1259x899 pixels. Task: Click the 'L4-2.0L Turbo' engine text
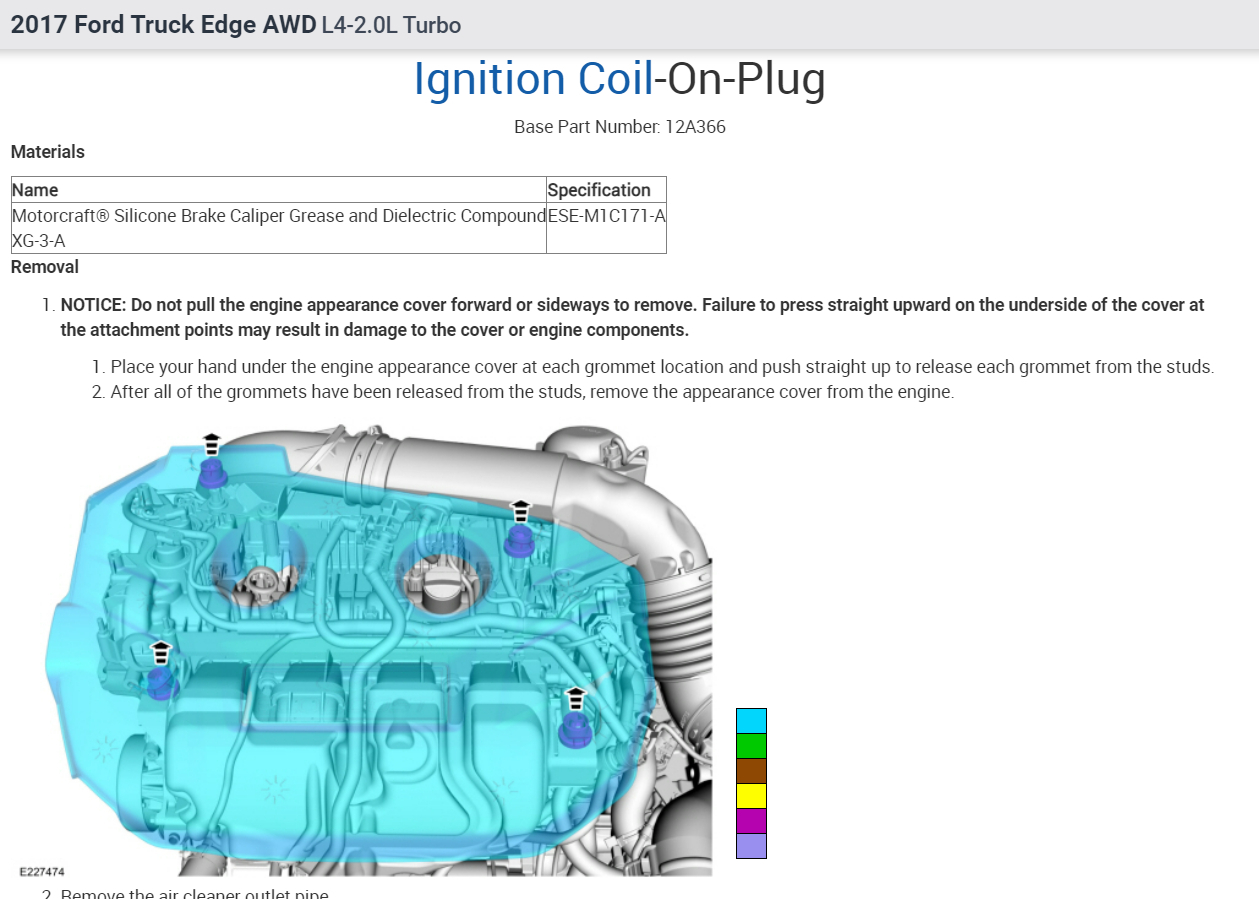coord(392,25)
